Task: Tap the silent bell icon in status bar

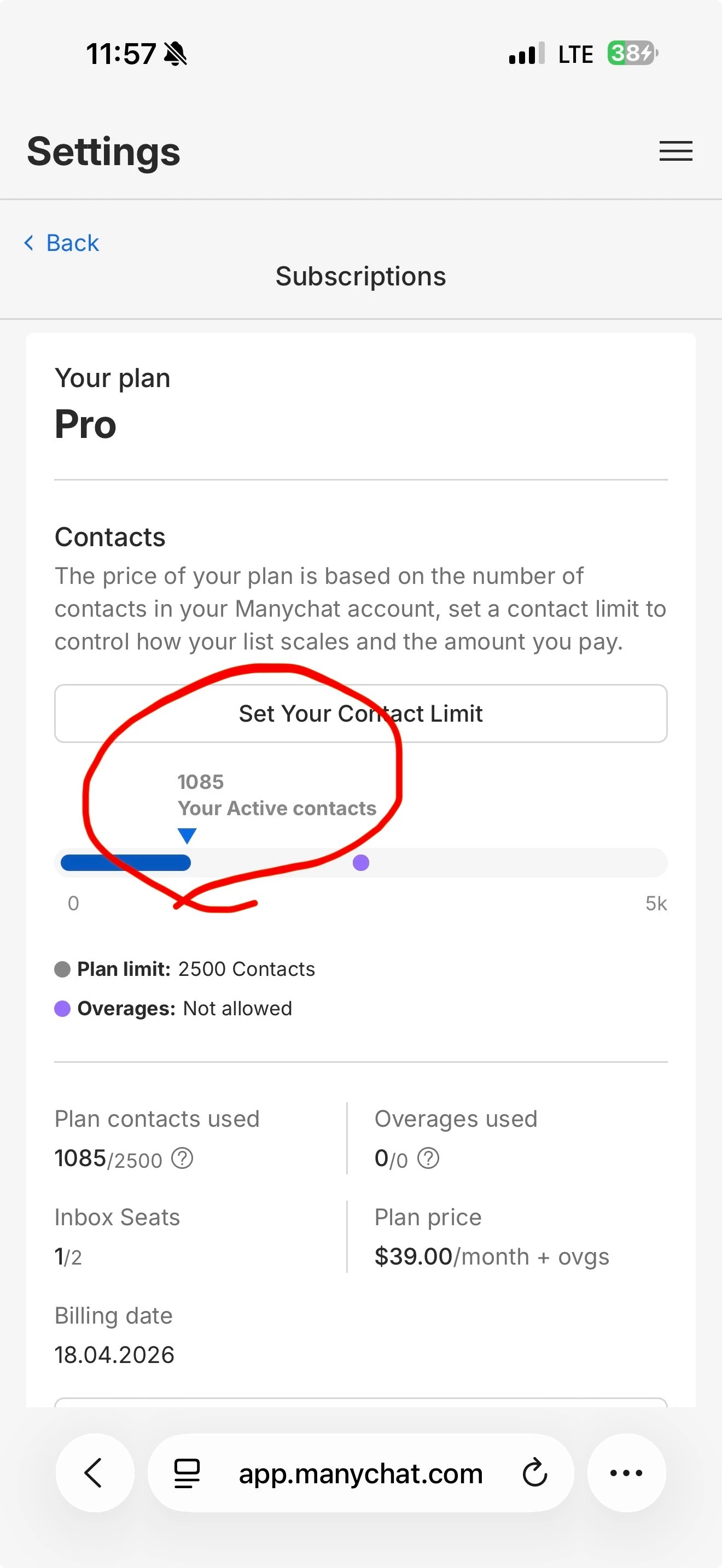Action: click(x=176, y=54)
